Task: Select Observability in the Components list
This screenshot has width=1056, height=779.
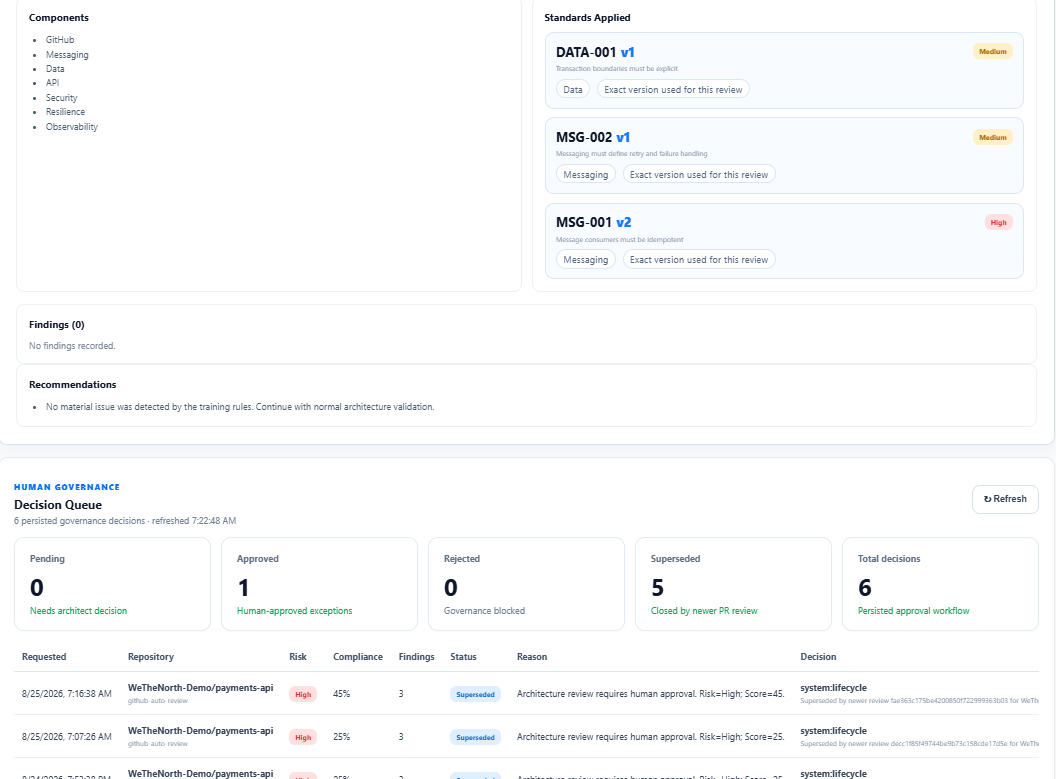Action: tap(71, 127)
